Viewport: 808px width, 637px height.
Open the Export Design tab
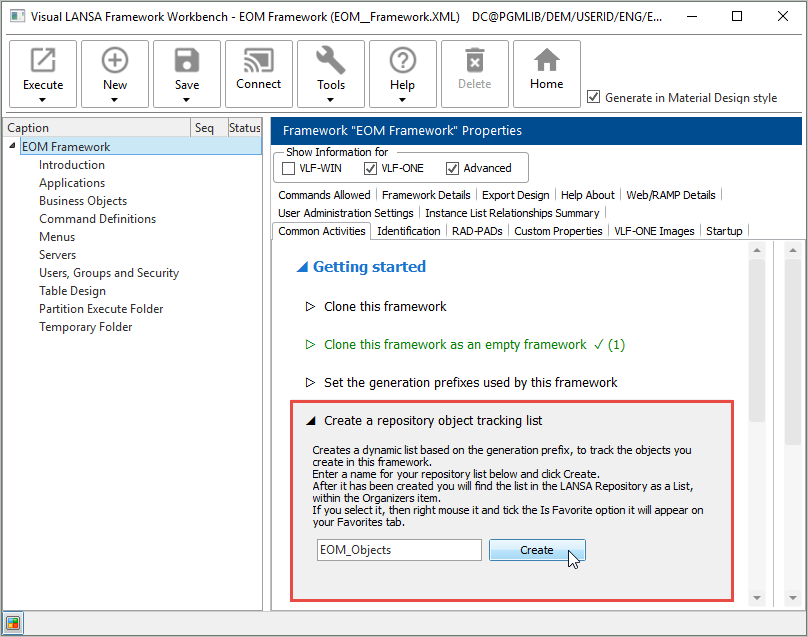pos(515,195)
